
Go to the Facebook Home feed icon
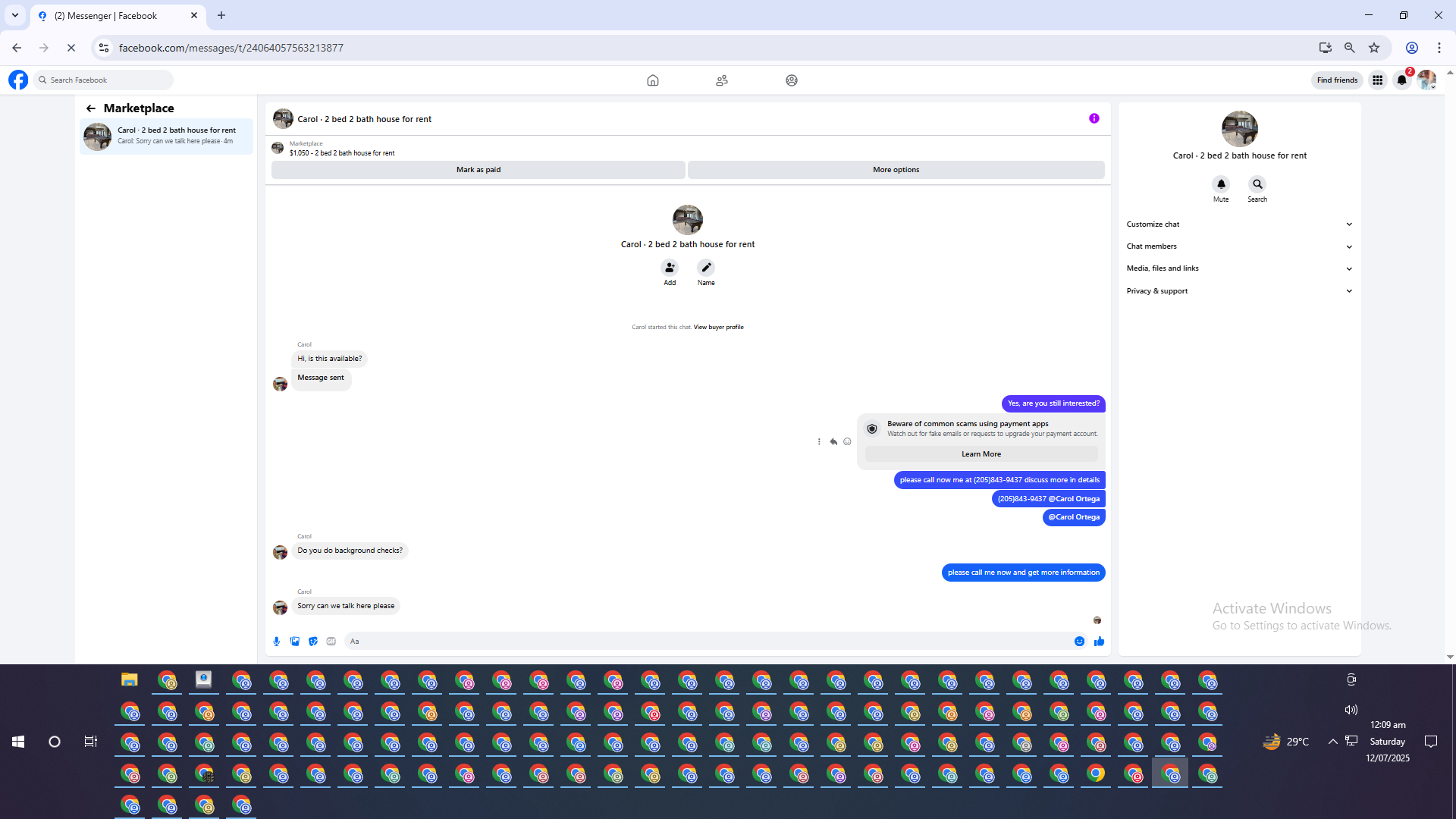[653, 80]
